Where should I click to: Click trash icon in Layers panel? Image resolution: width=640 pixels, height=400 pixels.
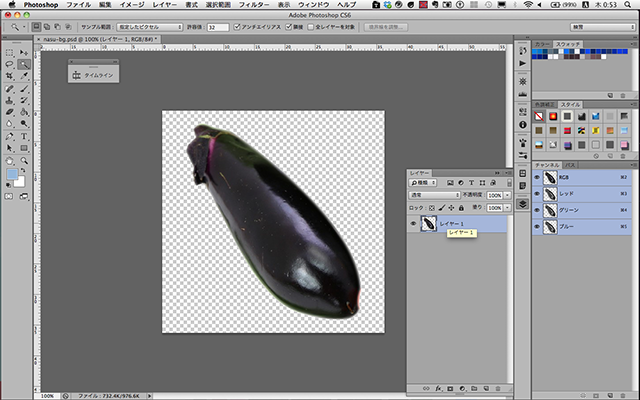pos(500,387)
